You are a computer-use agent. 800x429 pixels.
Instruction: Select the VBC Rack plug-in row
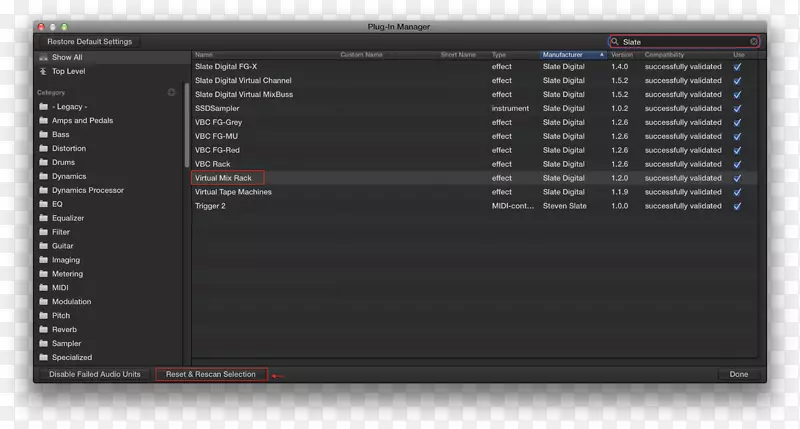[474, 164]
